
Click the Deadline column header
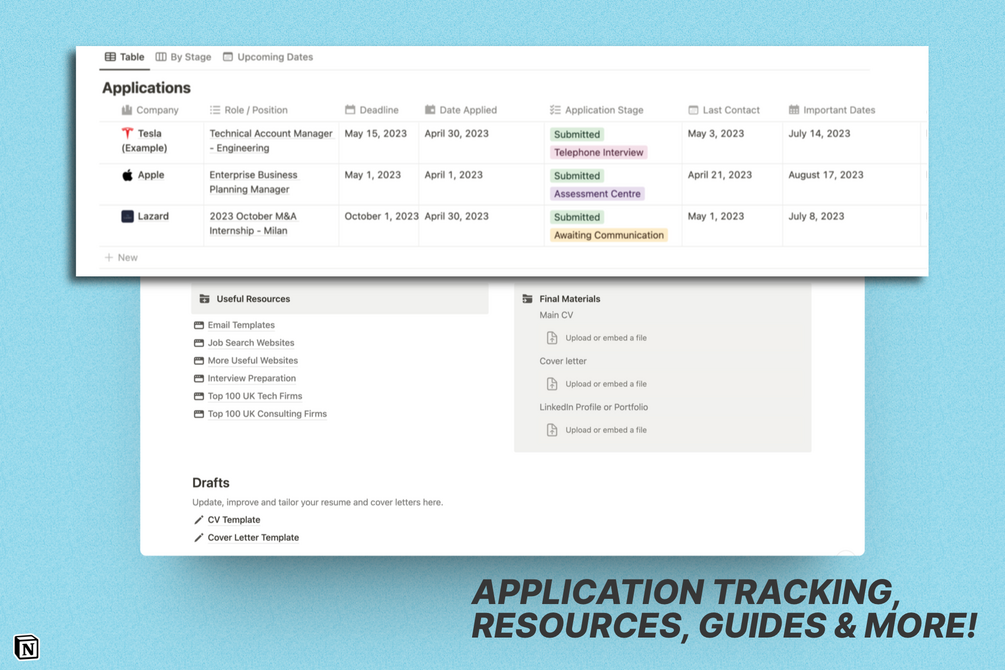(x=372, y=110)
